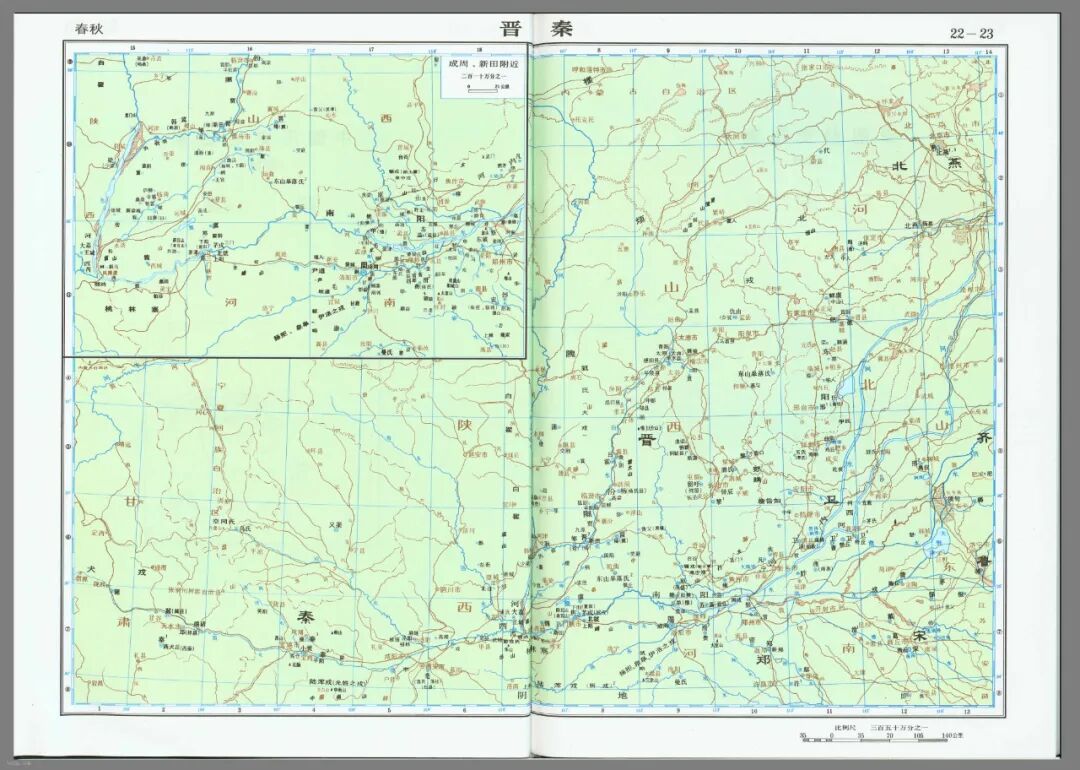Click the inset map scale bar

coord(481,87)
